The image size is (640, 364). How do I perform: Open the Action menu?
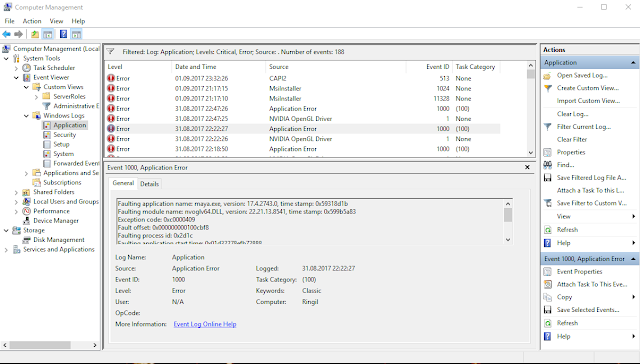coord(32,21)
